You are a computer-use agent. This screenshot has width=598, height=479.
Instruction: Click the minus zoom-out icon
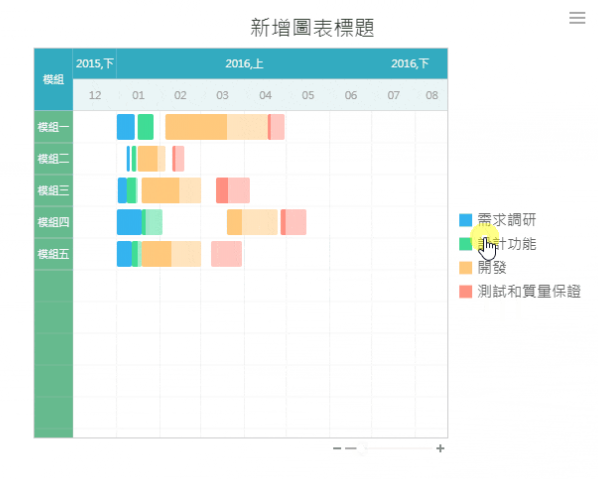[337, 448]
